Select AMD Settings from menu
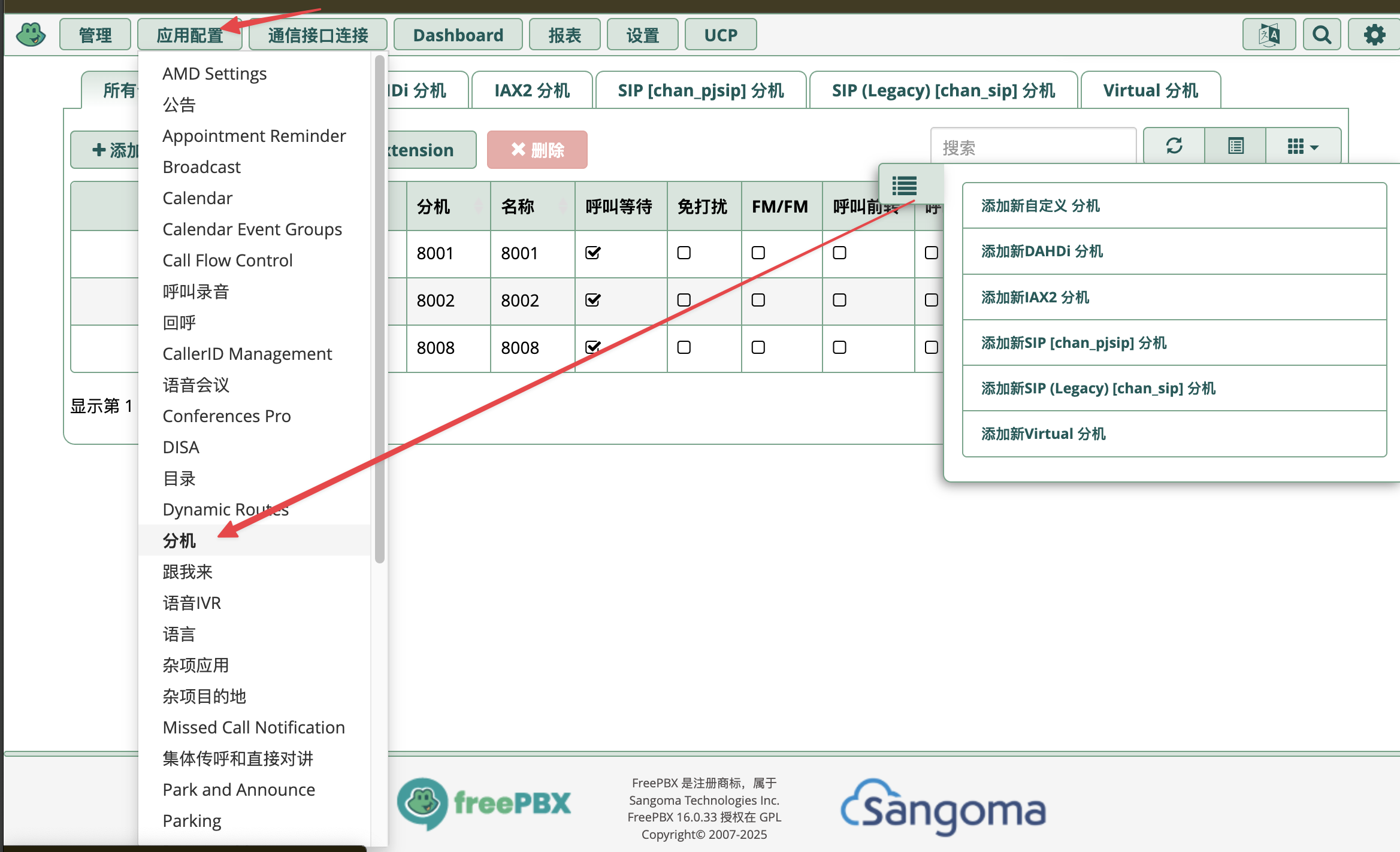1400x852 pixels. [x=255, y=73]
